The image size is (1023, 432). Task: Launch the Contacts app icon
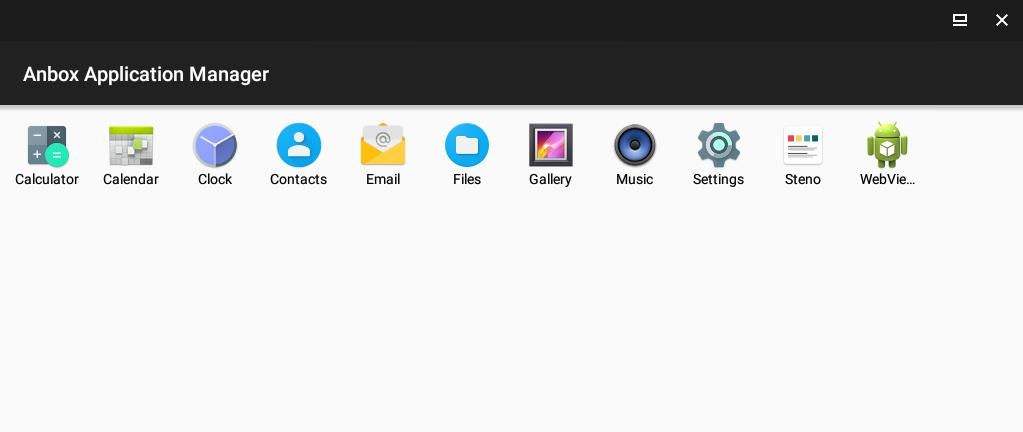tap(299, 145)
